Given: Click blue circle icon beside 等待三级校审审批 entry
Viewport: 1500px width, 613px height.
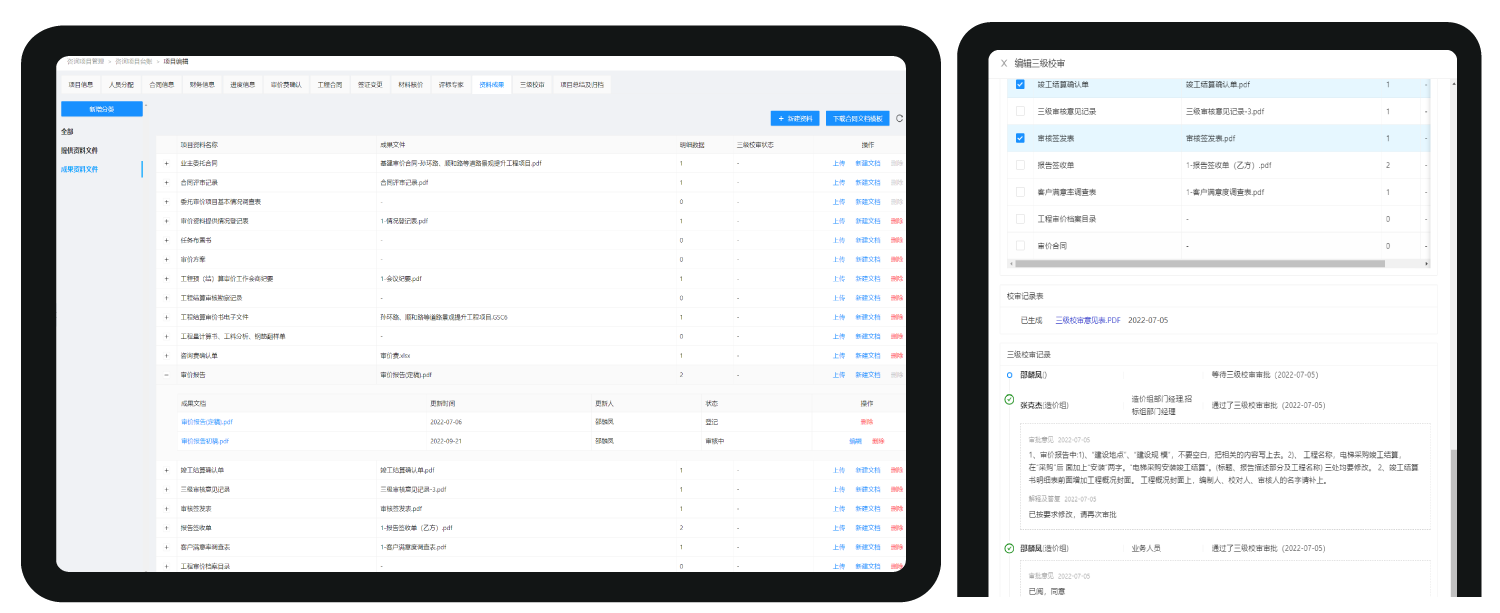Looking at the screenshot, I should tap(1009, 374).
